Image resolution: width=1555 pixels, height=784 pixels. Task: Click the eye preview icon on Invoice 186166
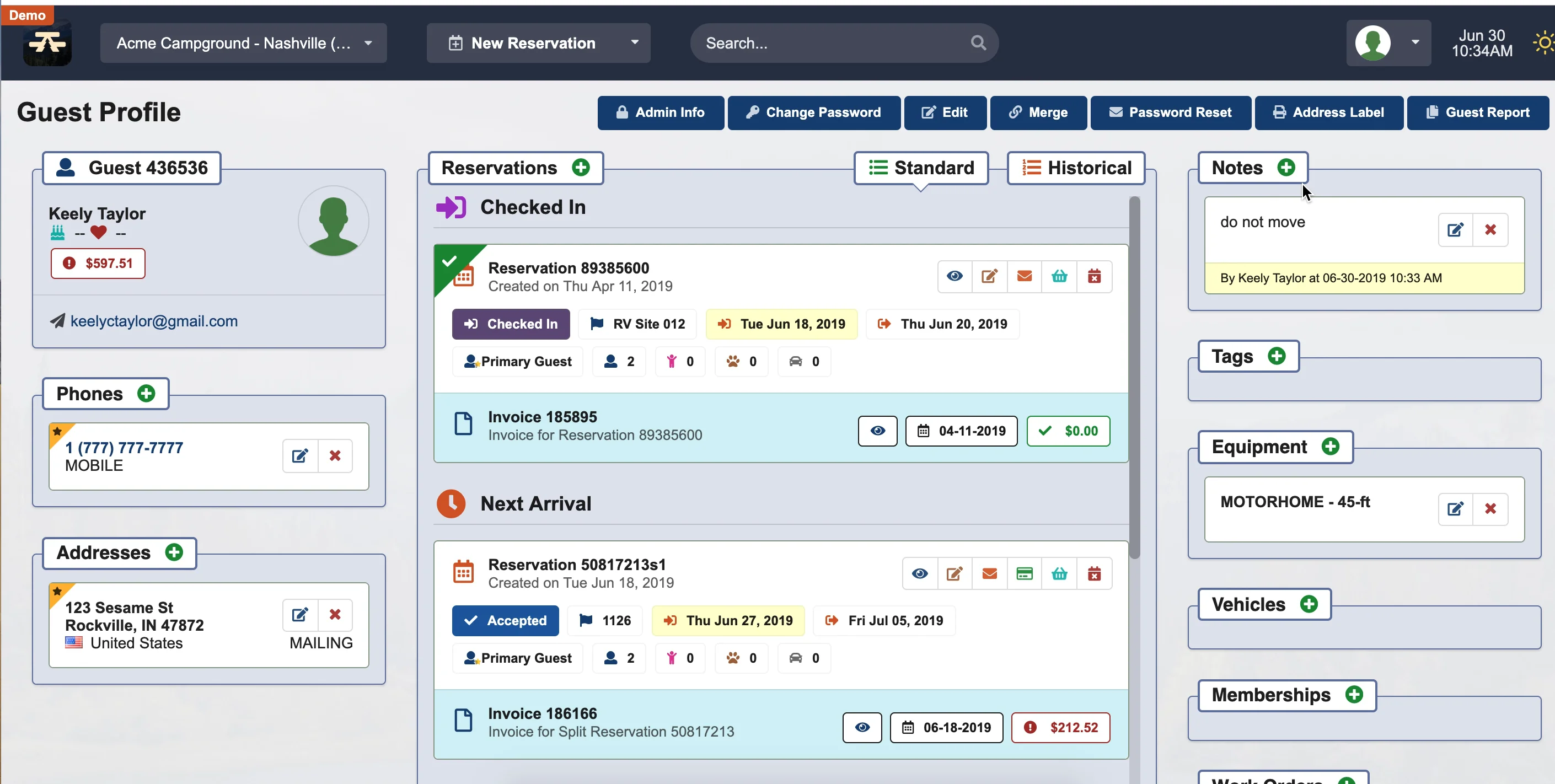pos(861,727)
